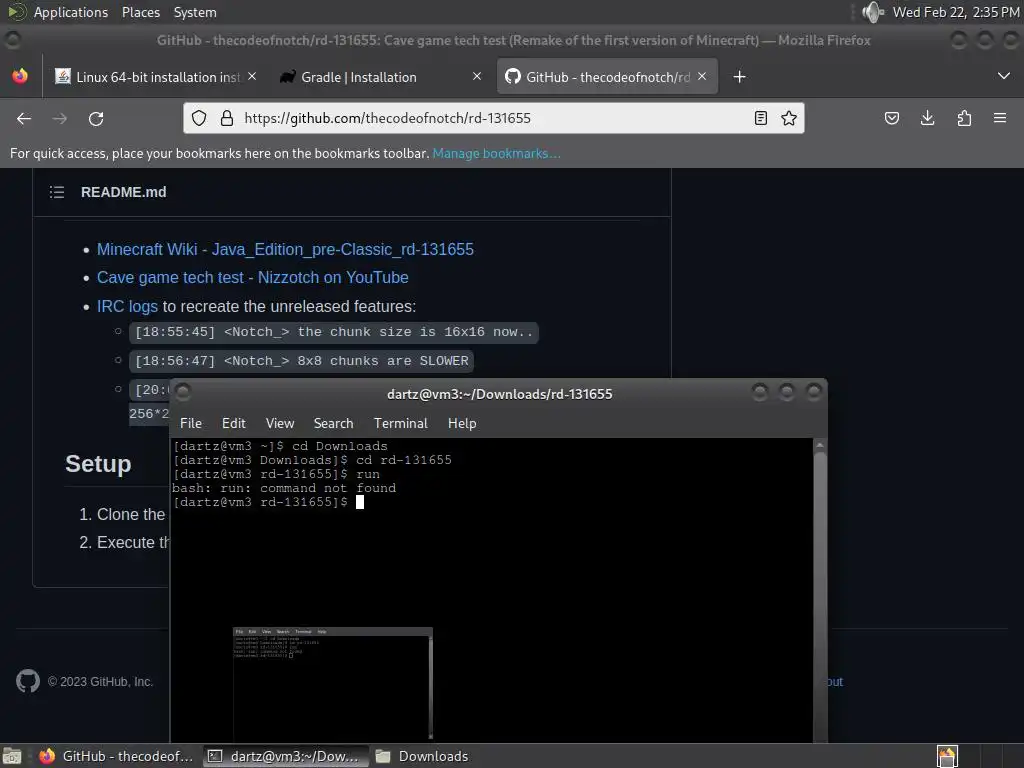Click the '16x16 now' IRC log line
The width and height of the screenshot is (1024, 768).
(x=334, y=332)
